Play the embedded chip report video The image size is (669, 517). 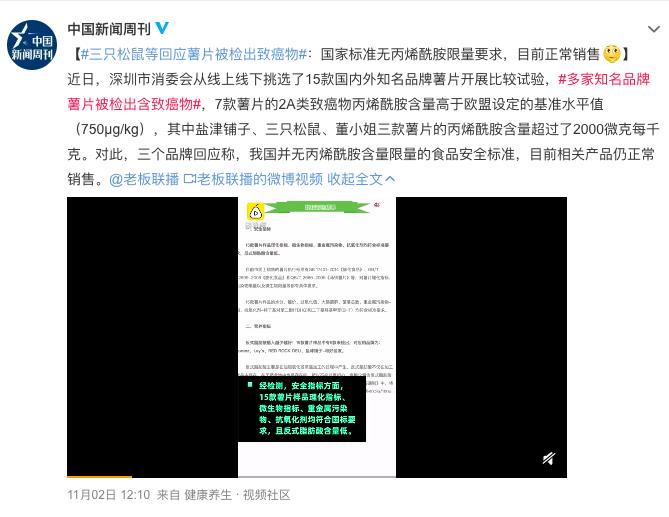(317, 337)
